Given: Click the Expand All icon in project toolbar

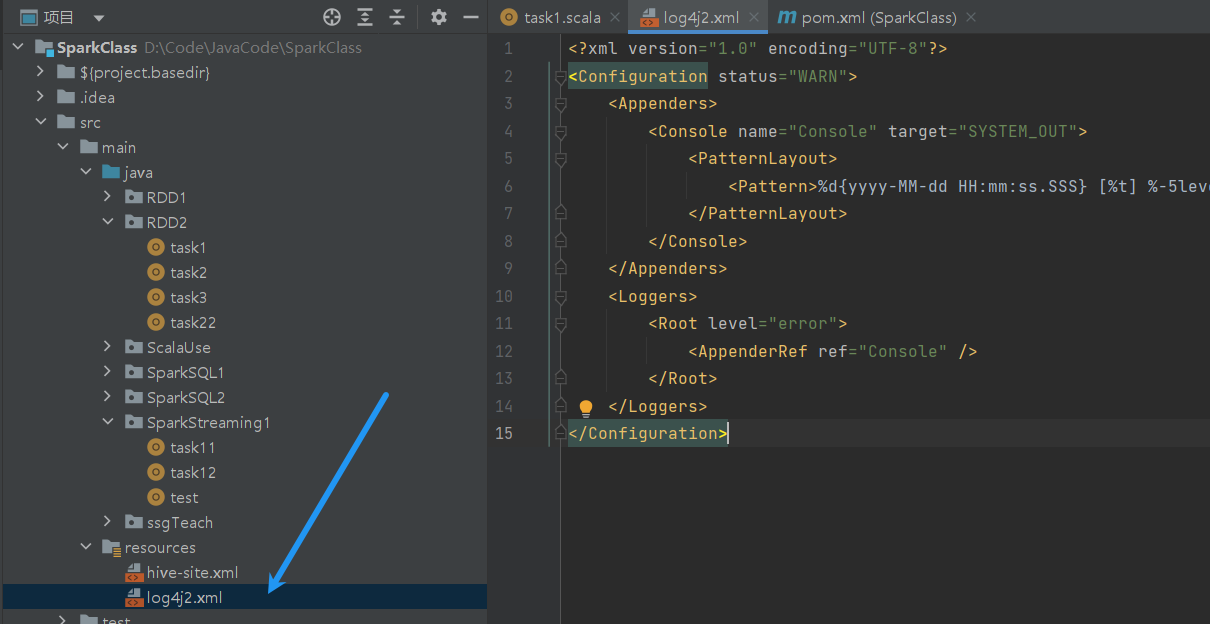Looking at the screenshot, I should click(x=365, y=17).
